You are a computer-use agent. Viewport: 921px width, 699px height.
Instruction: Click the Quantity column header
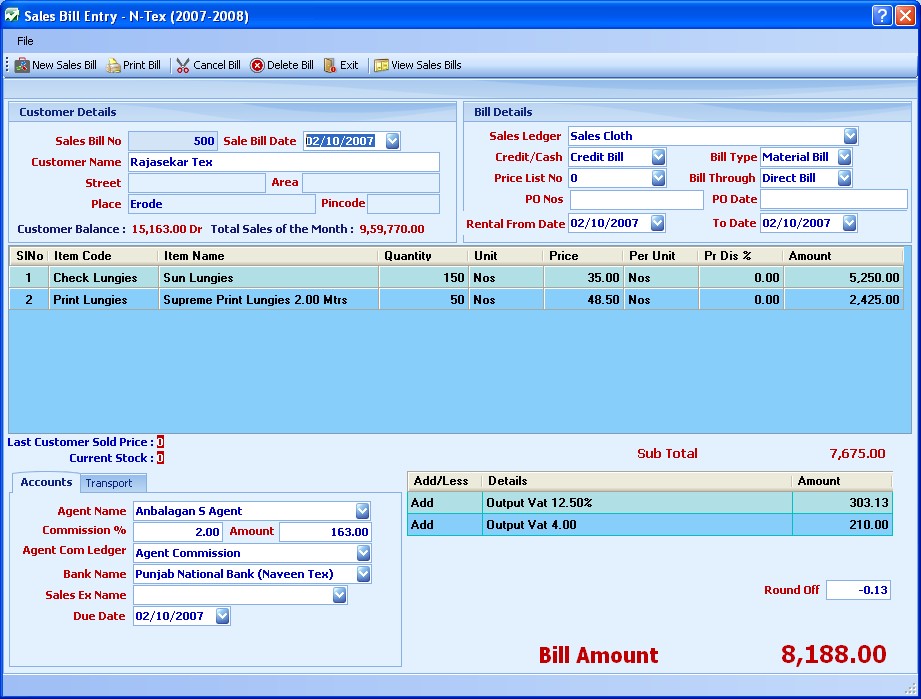[423, 256]
